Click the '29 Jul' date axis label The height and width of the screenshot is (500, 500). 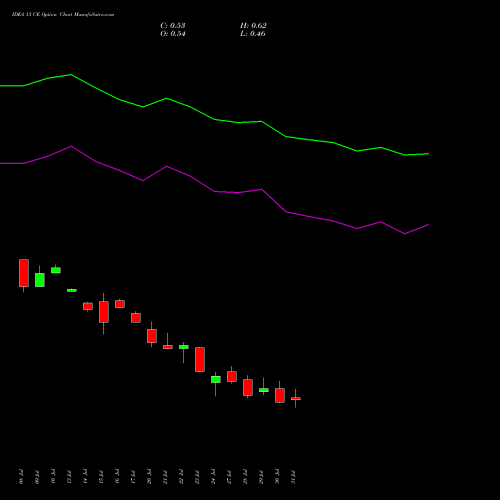click(x=262, y=477)
